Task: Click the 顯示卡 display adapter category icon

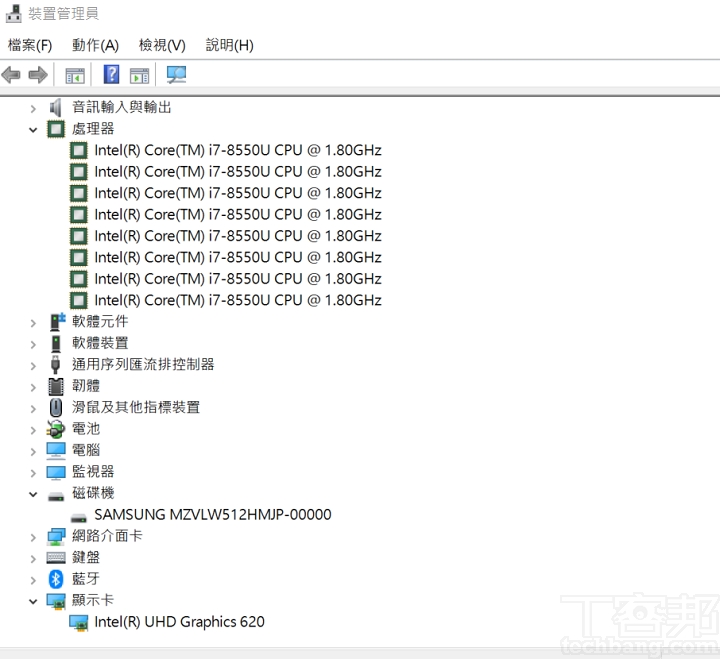Action: click(56, 601)
